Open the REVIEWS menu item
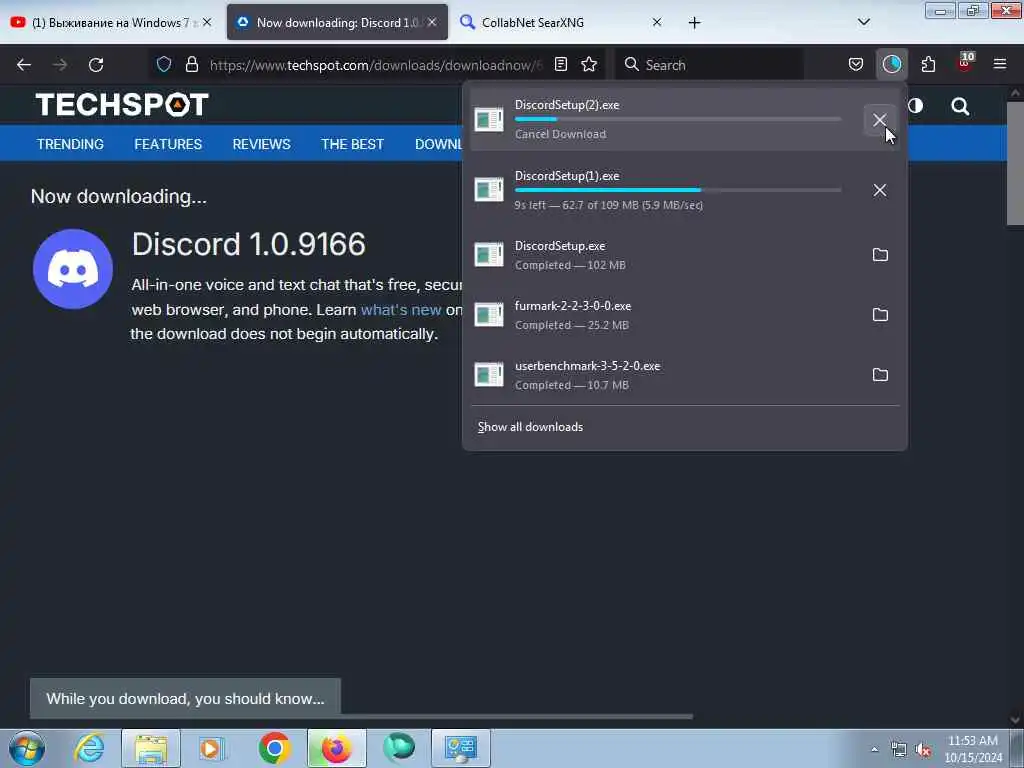This screenshot has width=1024, height=768. 261,144
